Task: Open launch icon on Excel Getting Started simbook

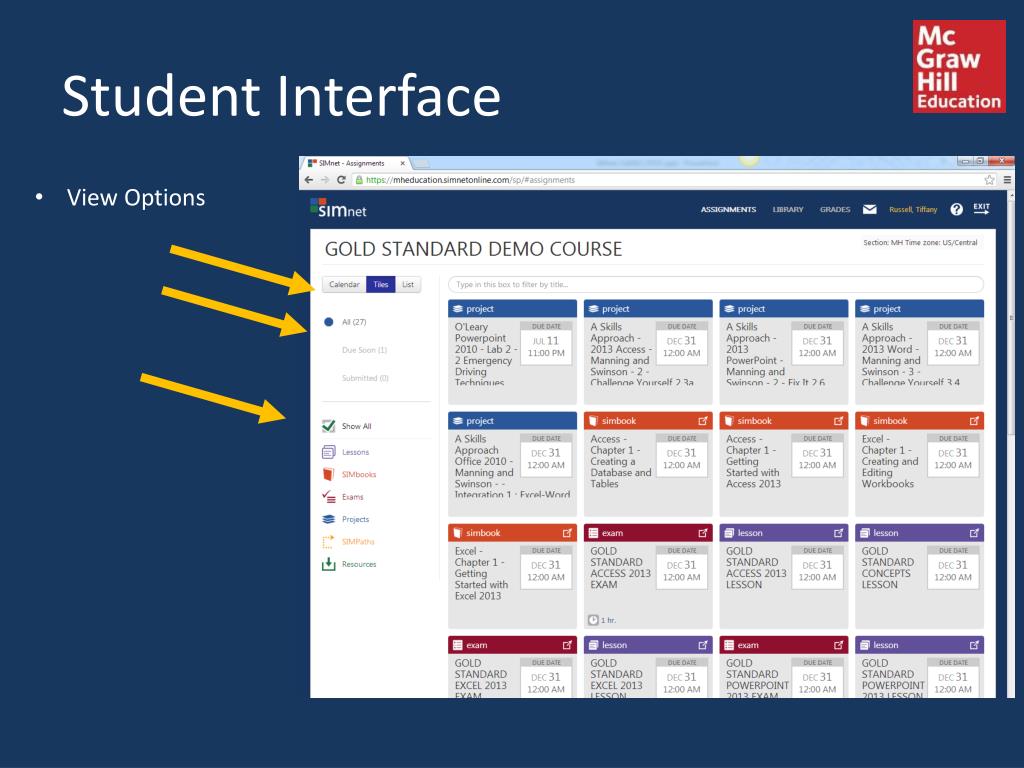Action: 567,533
